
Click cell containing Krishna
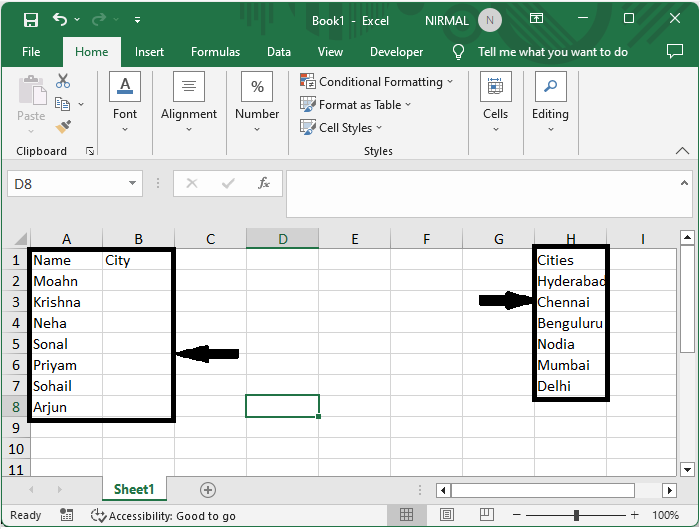click(66, 302)
